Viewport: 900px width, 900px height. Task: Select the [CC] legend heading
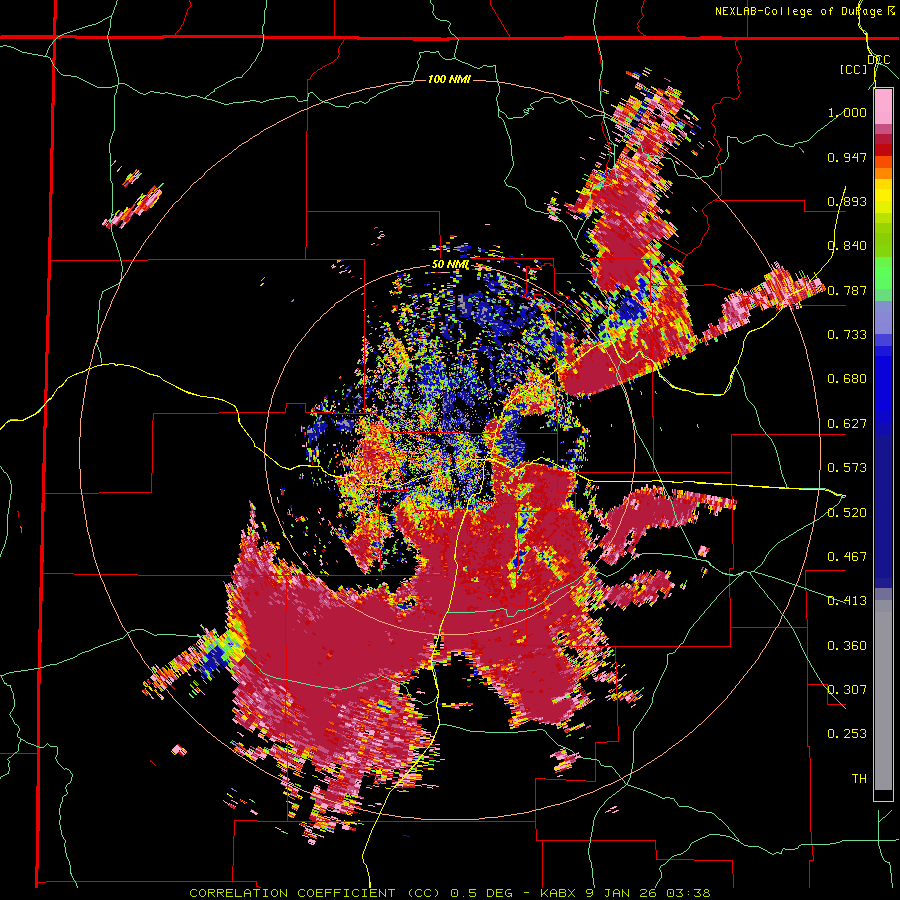coord(854,69)
